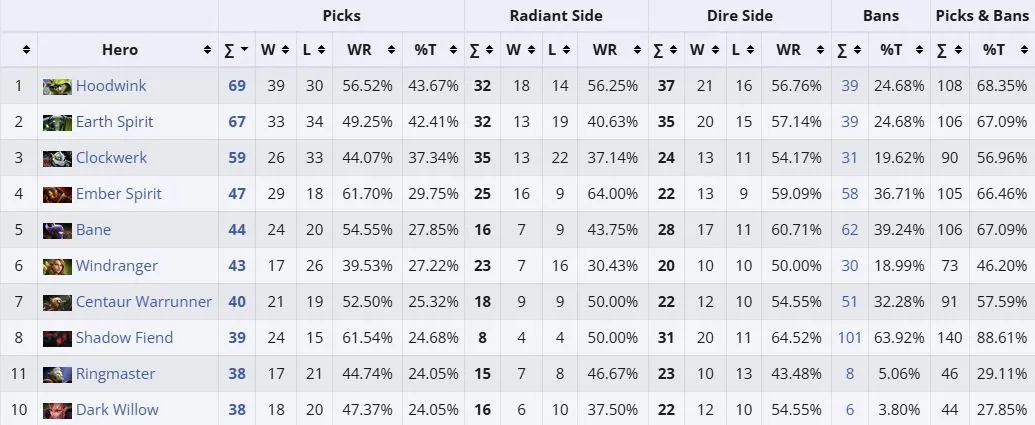Image resolution: width=1035 pixels, height=425 pixels.
Task: Open the Ringmaster hero link
Action: pos(116,374)
